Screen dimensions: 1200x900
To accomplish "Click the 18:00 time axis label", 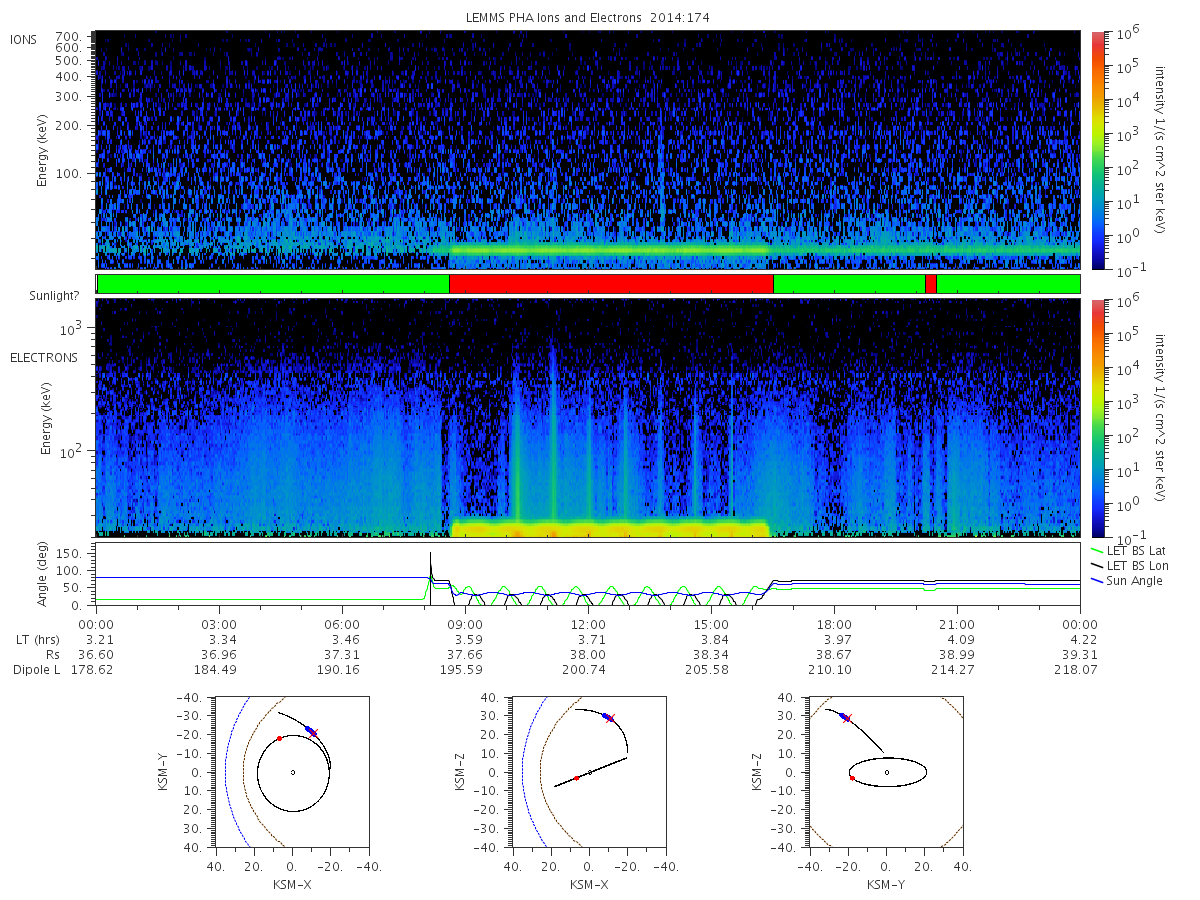I will click(834, 623).
